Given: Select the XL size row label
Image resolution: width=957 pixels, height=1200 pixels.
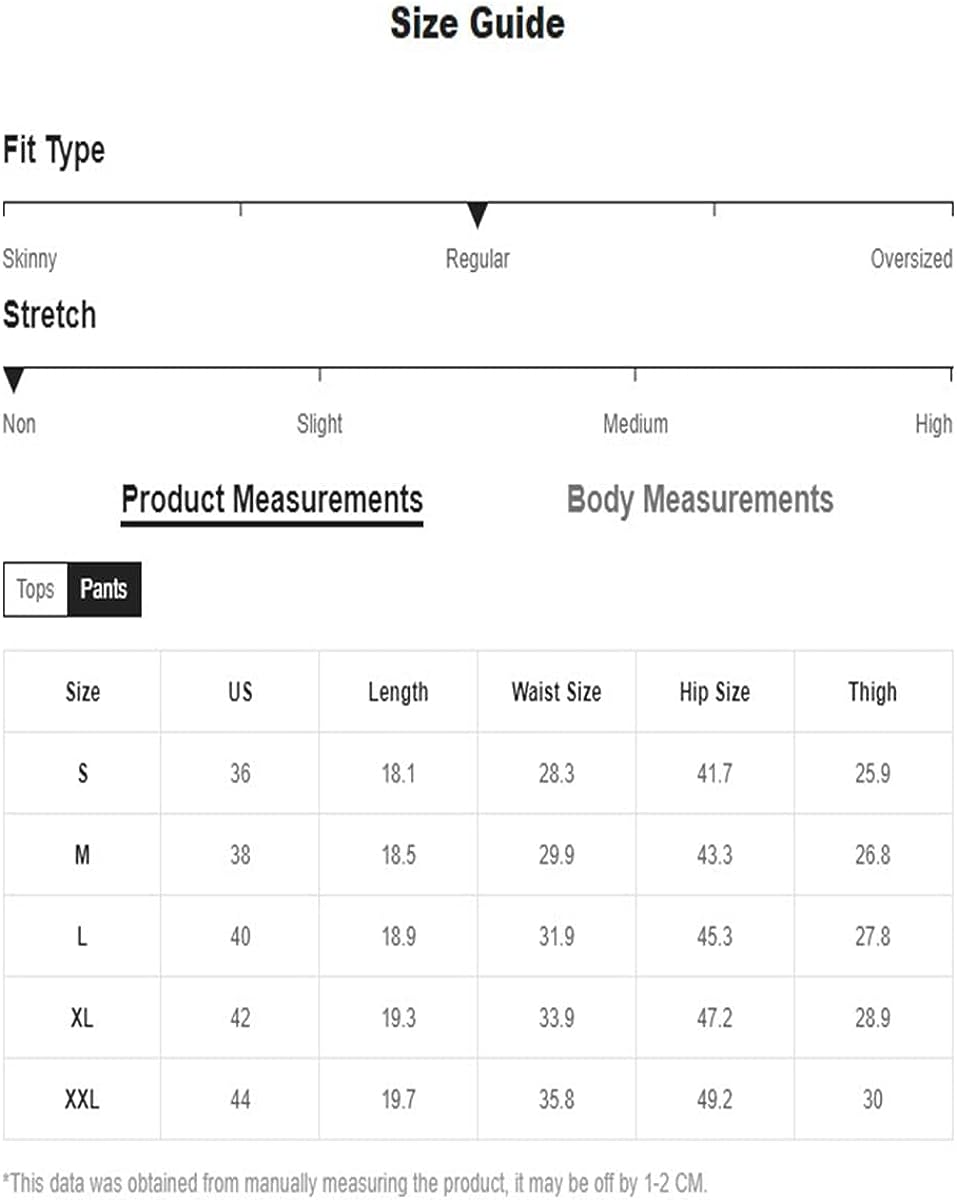Looking at the screenshot, I should coord(82,1018).
